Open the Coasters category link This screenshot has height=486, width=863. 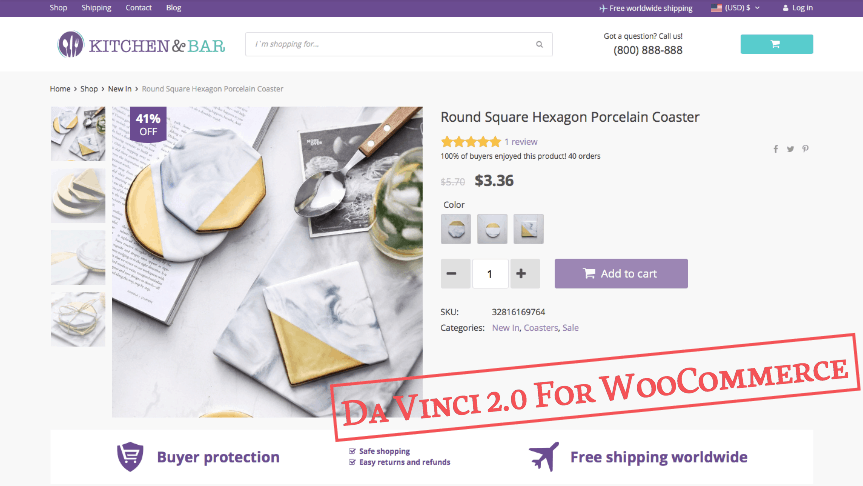tap(540, 328)
